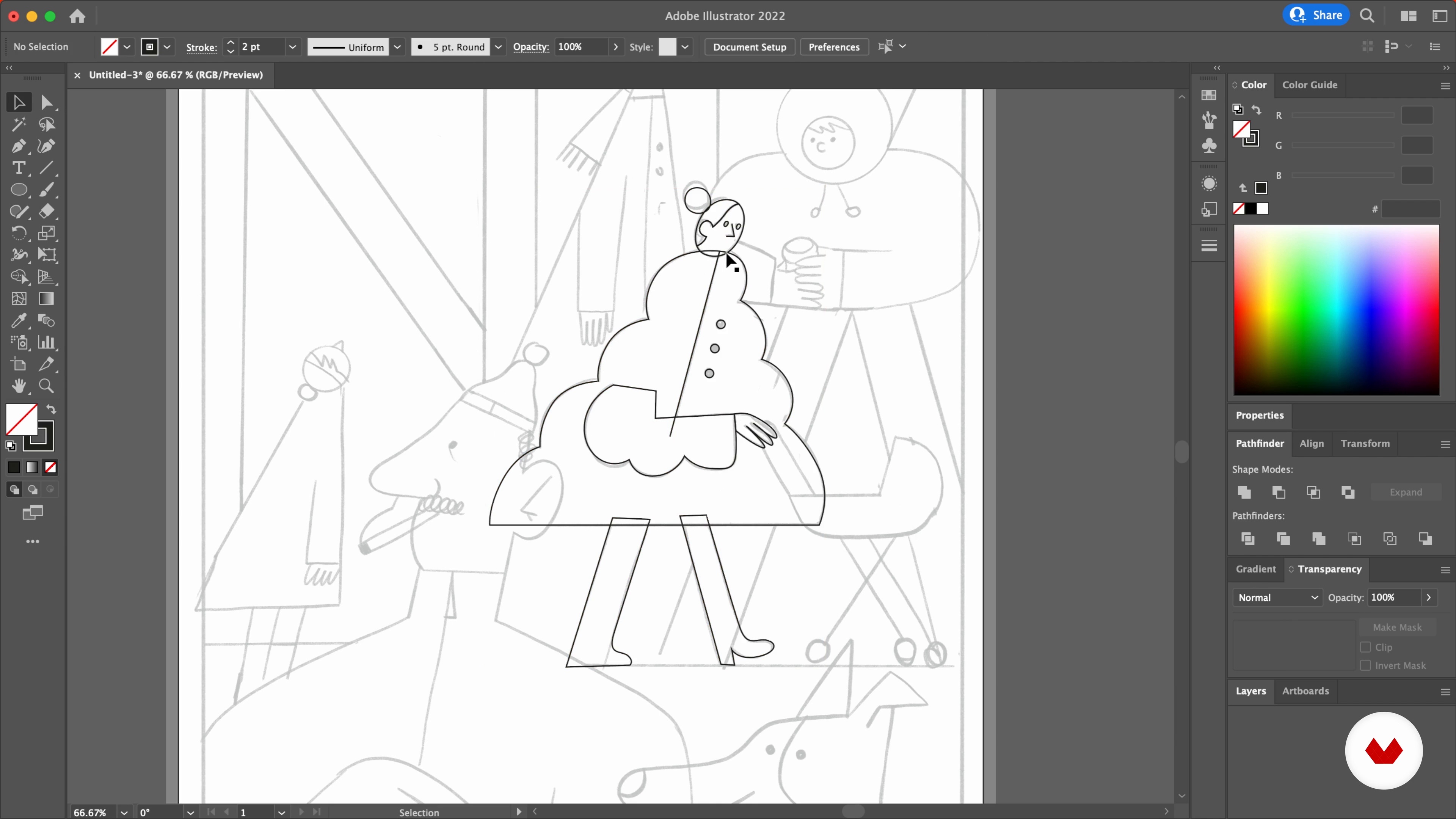The width and height of the screenshot is (1456, 819).
Task: Enable the Clip checkbox
Action: tap(1365, 647)
